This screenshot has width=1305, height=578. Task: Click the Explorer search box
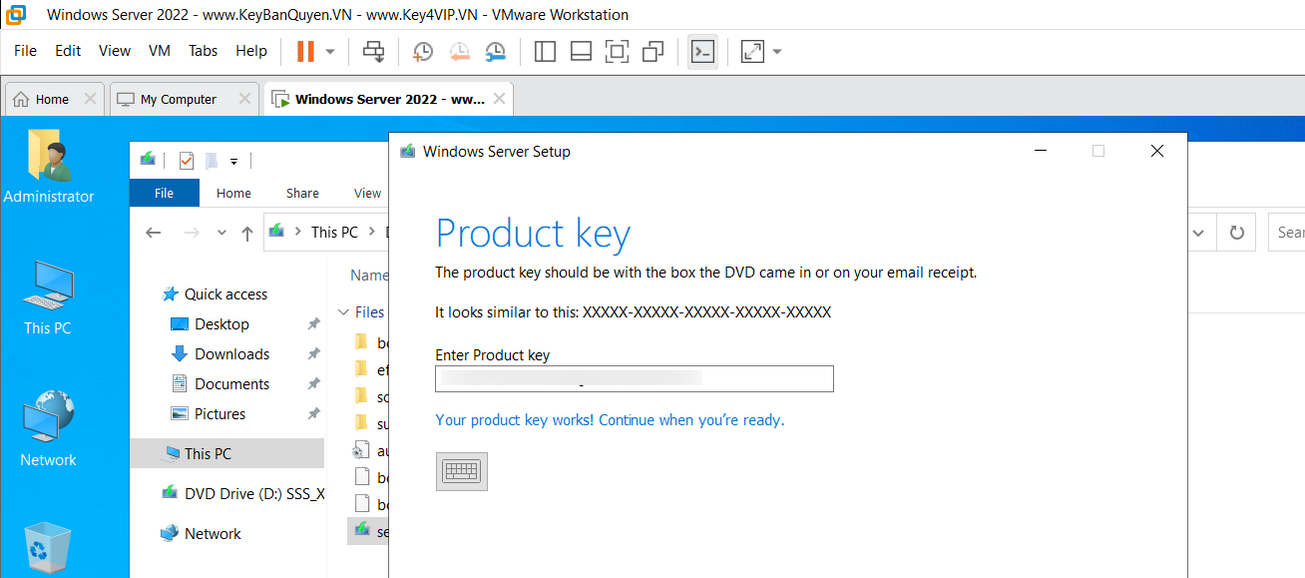1287,233
